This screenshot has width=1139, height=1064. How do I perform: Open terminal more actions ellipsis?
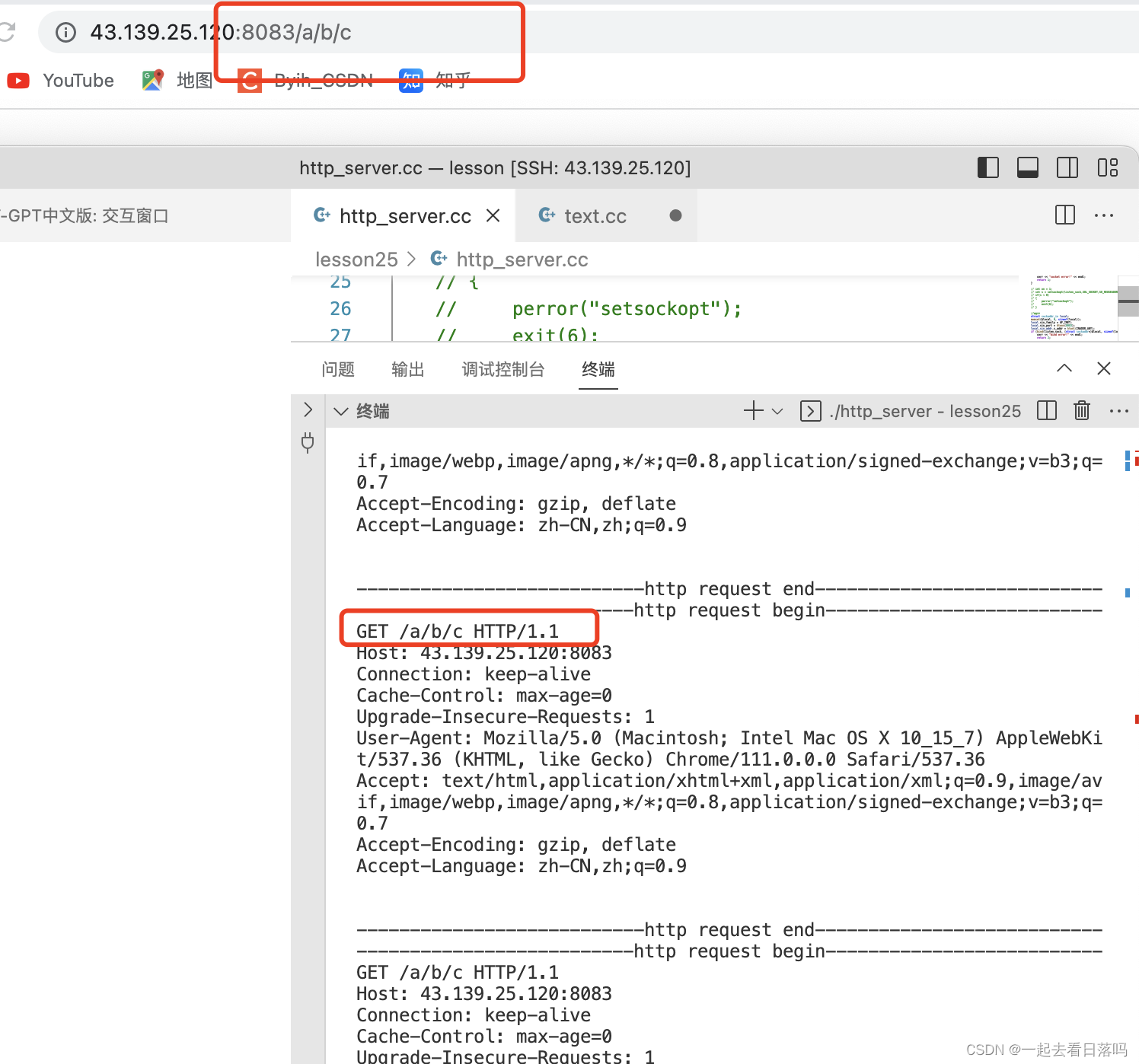(x=1119, y=411)
